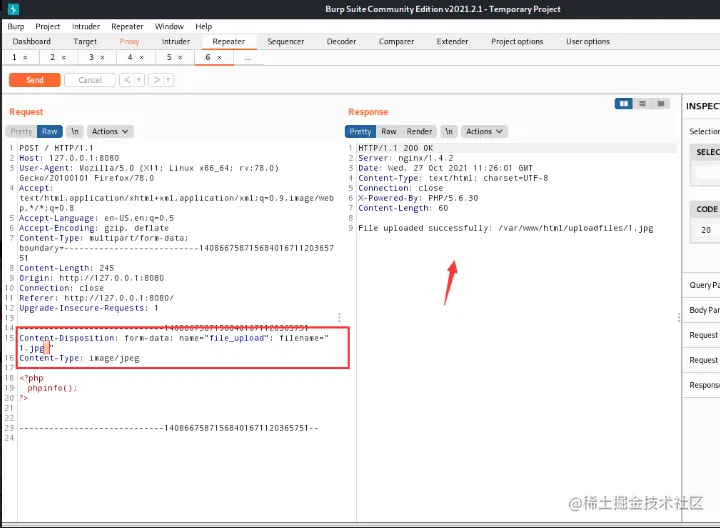Switch to the Extender tab
The image size is (720, 528).
point(452,41)
